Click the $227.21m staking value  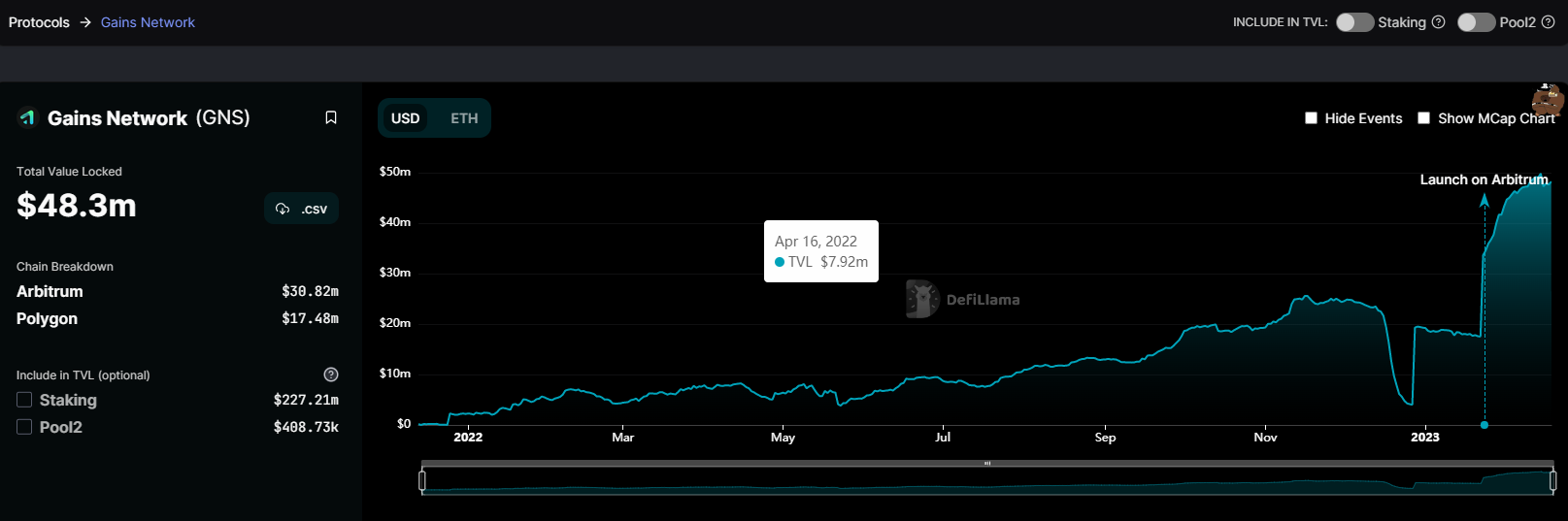click(306, 400)
